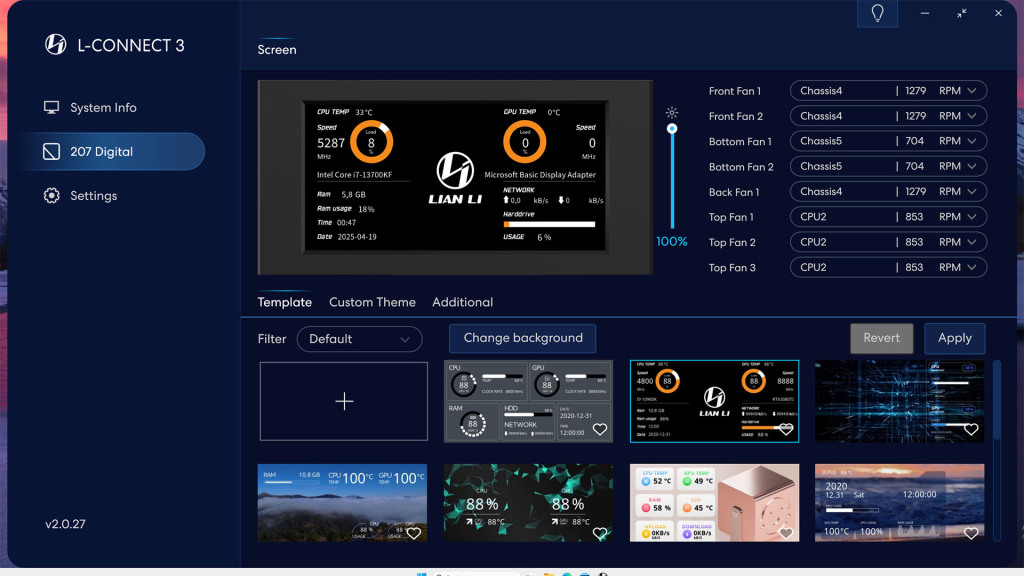
Task: Open the Front Fan 1 source dropdown
Action: point(888,91)
